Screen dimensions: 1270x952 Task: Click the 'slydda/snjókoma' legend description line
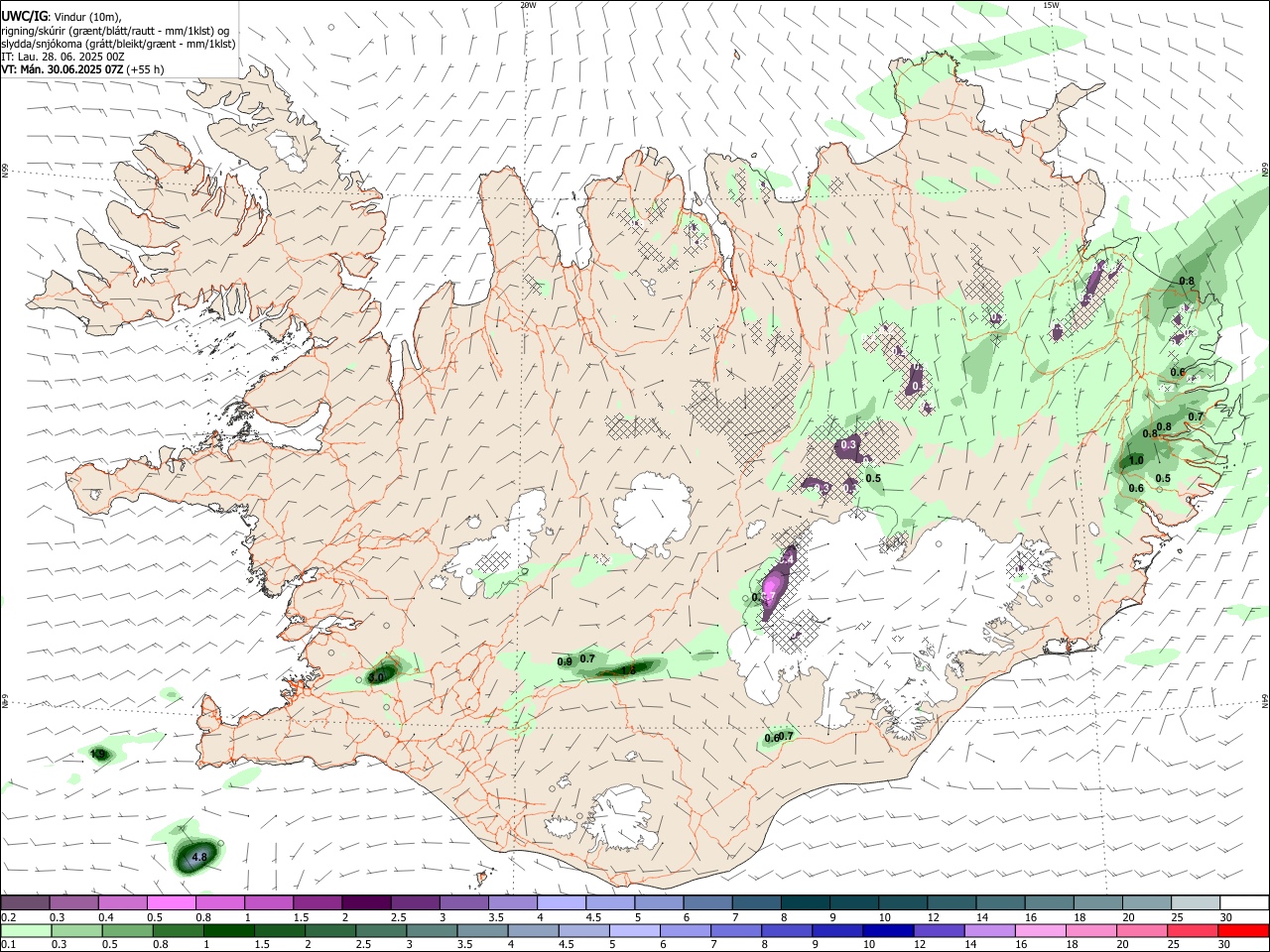[x=118, y=44]
